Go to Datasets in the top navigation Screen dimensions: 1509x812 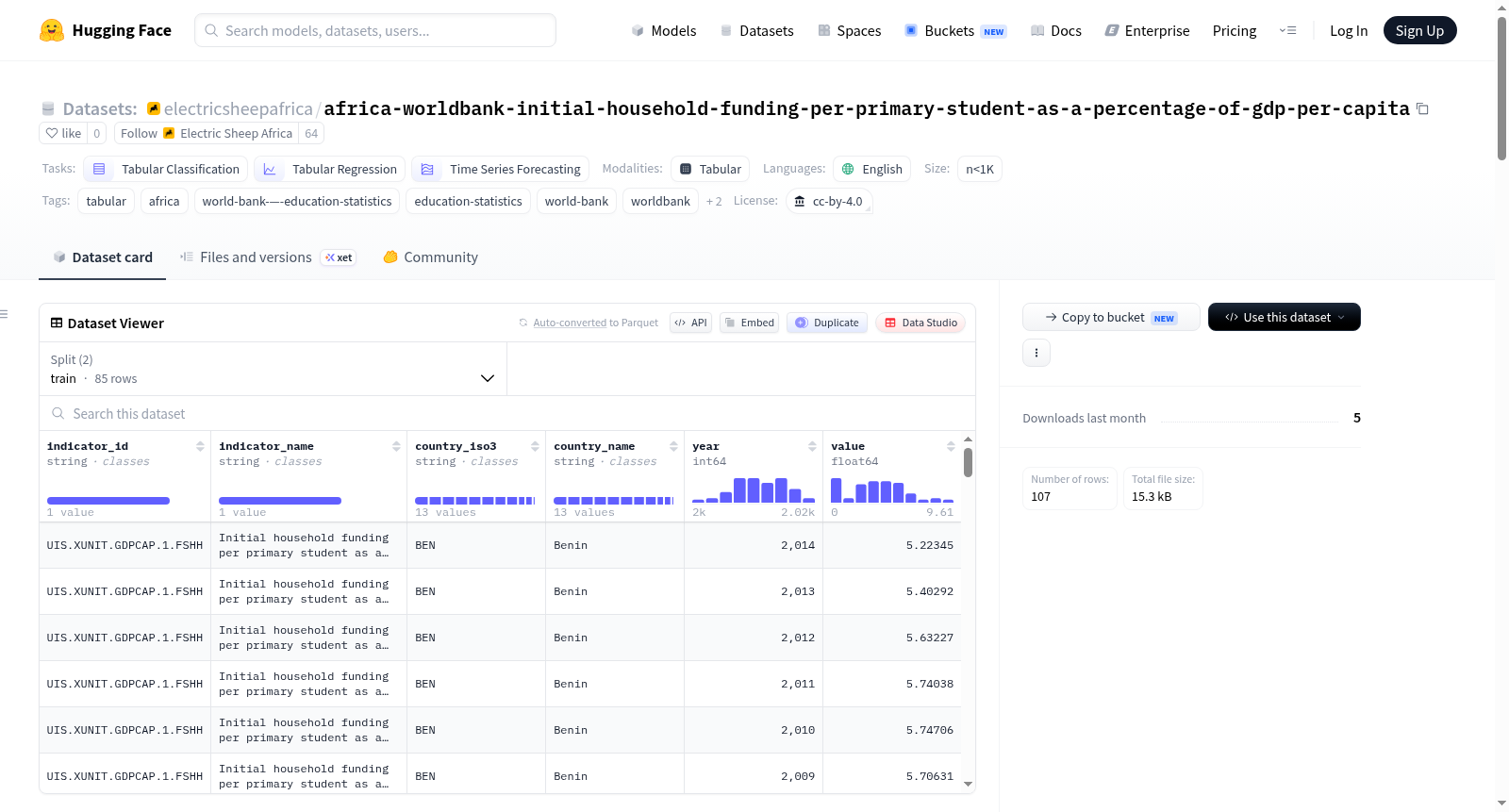(756, 30)
